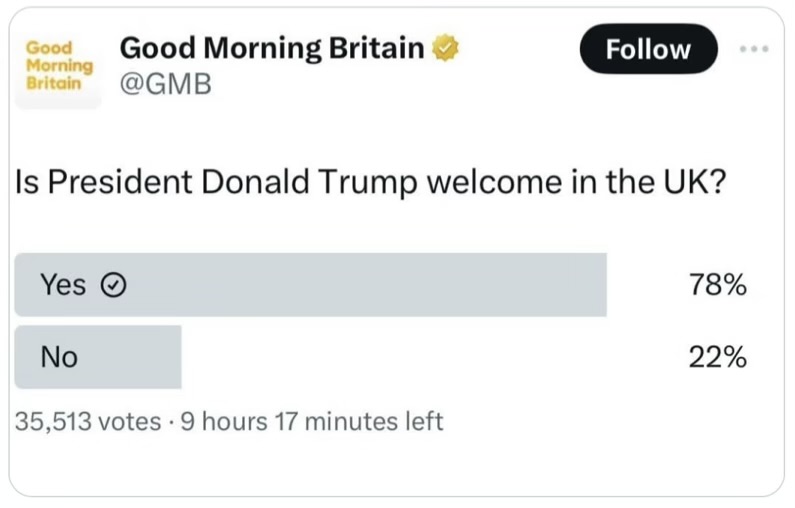
Task: Select the Yes poll result bar
Action: coord(310,285)
